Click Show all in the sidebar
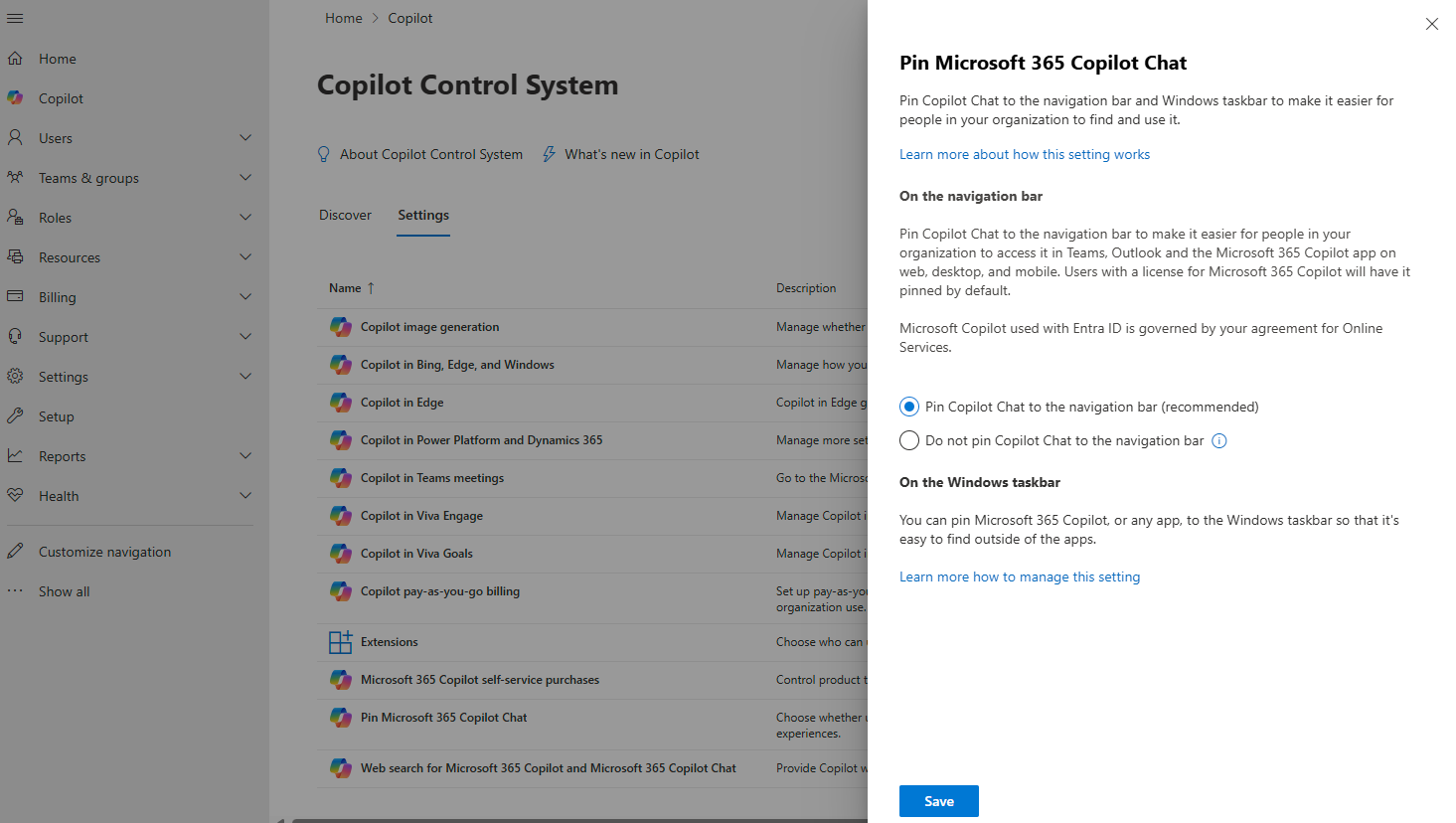Viewport: 1456px width, 823px height. [64, 591]
